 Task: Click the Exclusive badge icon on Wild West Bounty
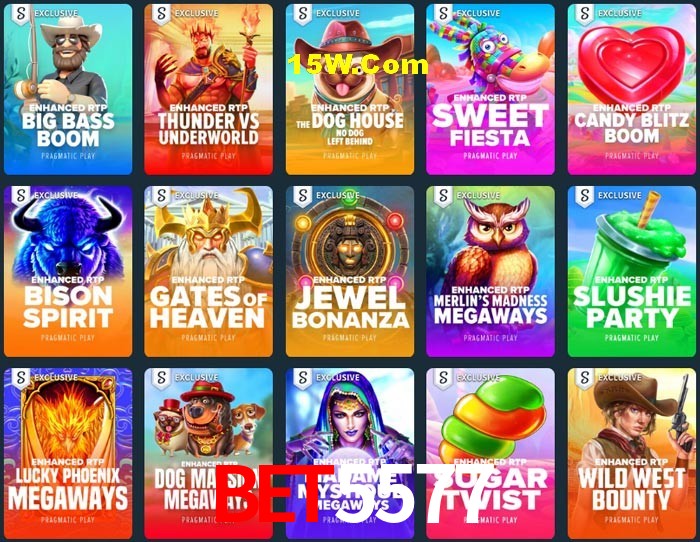pos(584,378)
